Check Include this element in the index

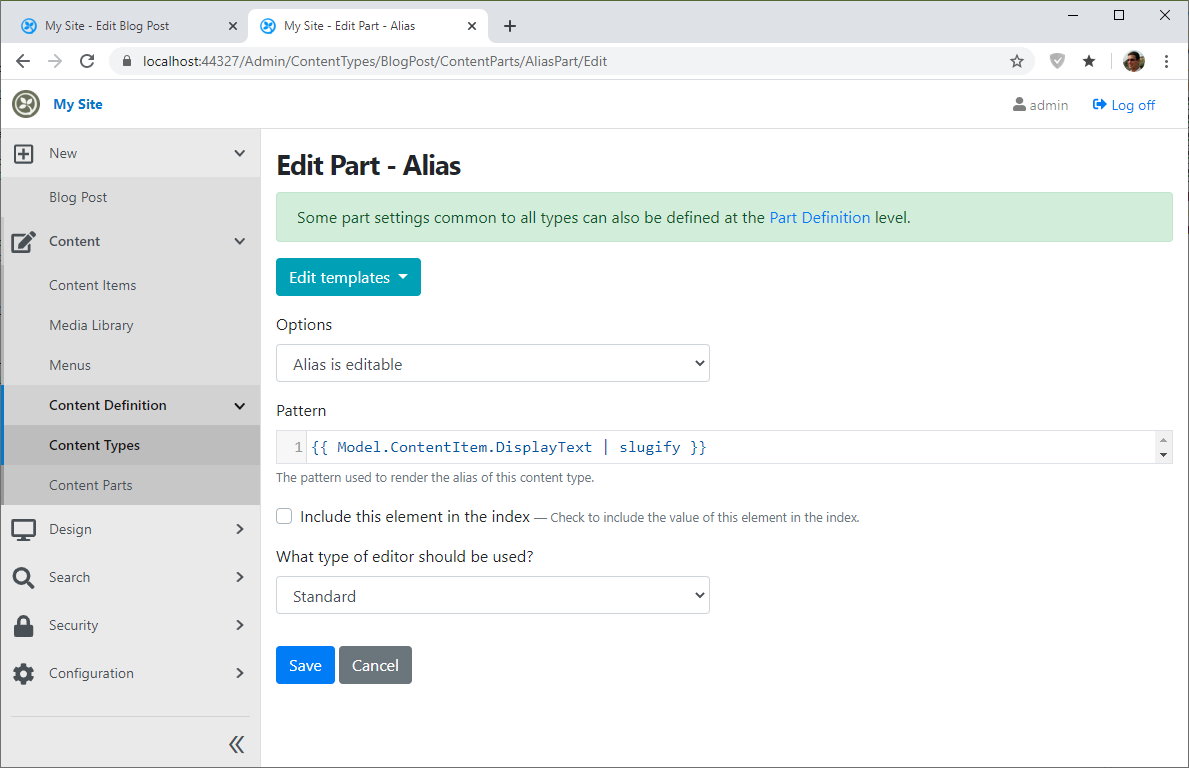284,516
